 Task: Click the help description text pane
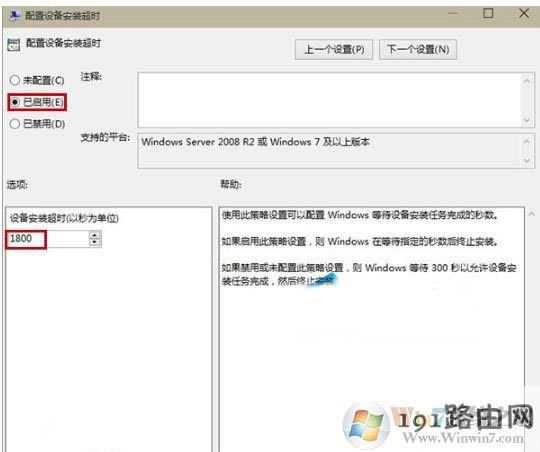point(371,329)
